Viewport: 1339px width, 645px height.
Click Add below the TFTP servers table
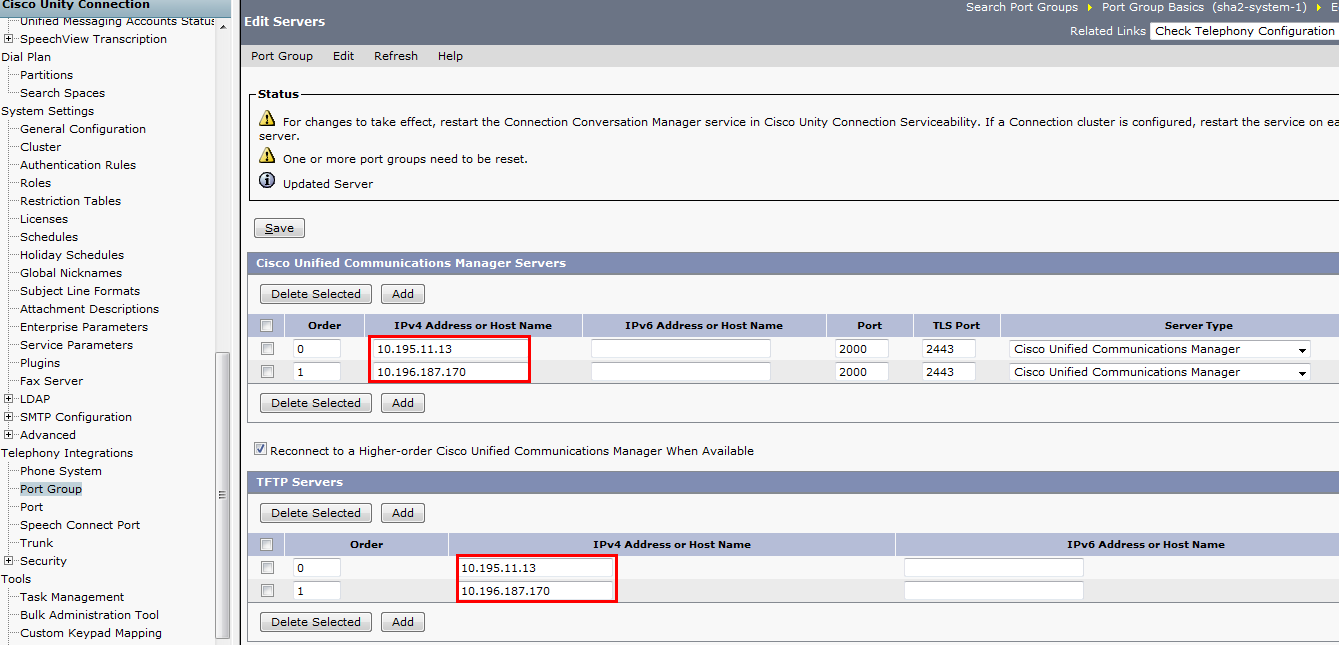tap(403, 622)
